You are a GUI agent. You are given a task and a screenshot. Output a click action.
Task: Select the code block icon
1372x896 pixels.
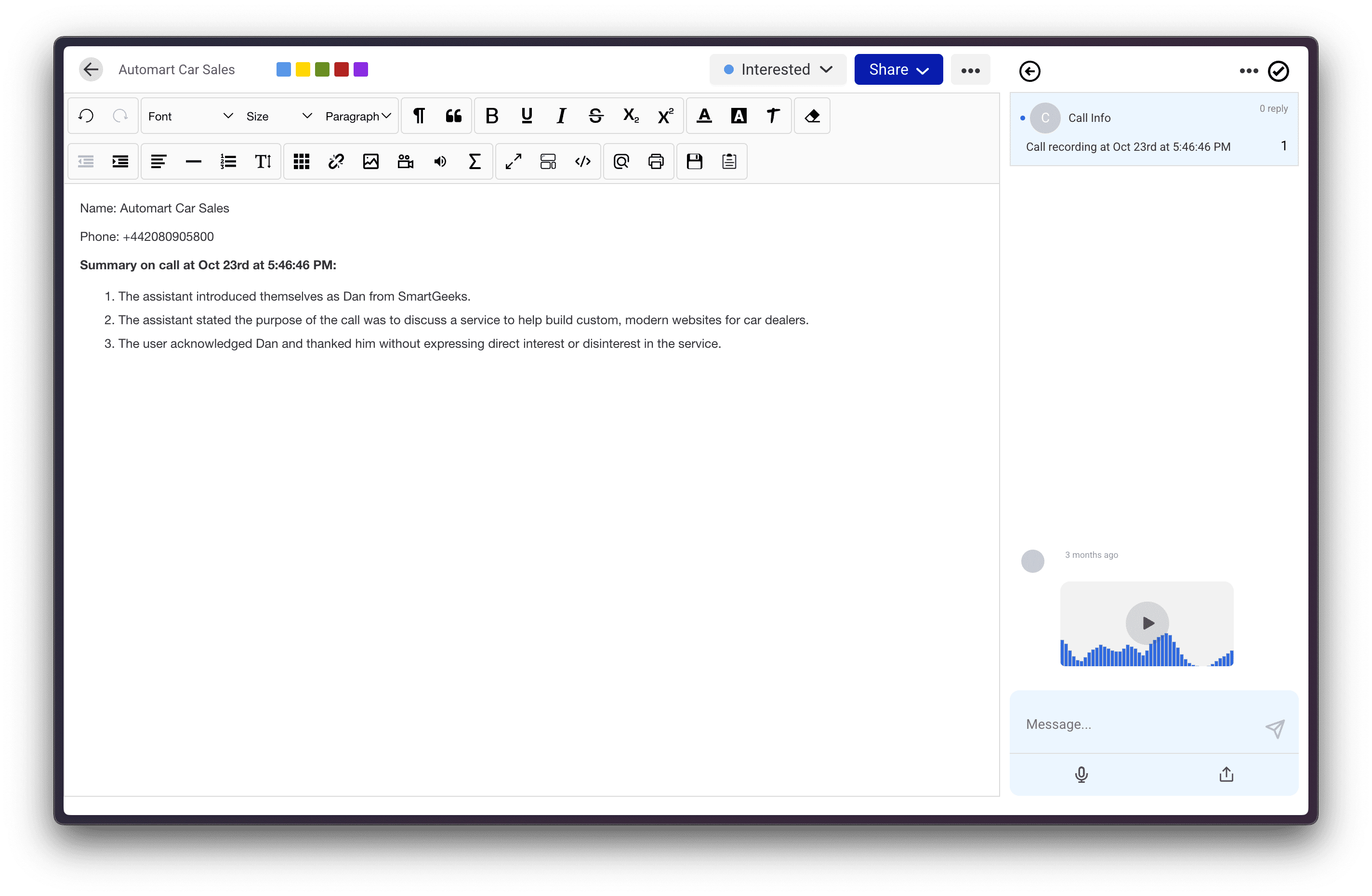[x=583, y=161]
